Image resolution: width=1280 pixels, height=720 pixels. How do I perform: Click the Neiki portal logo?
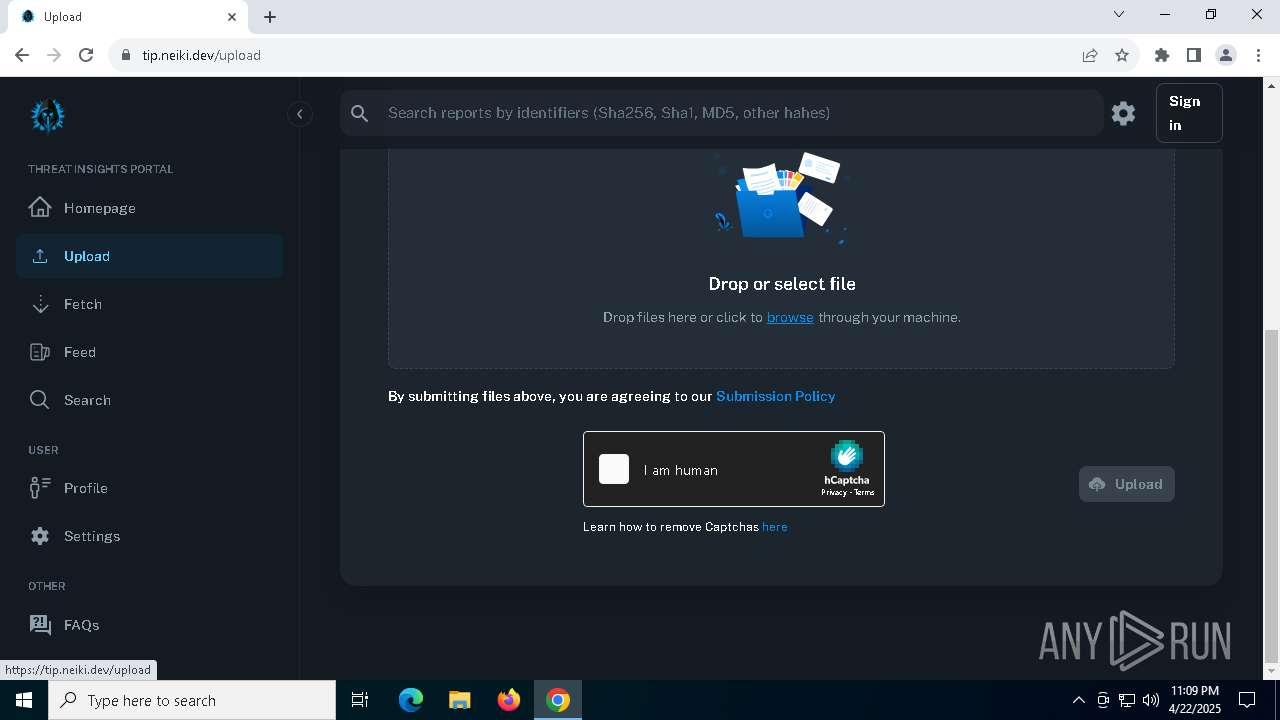click(47, 116)
